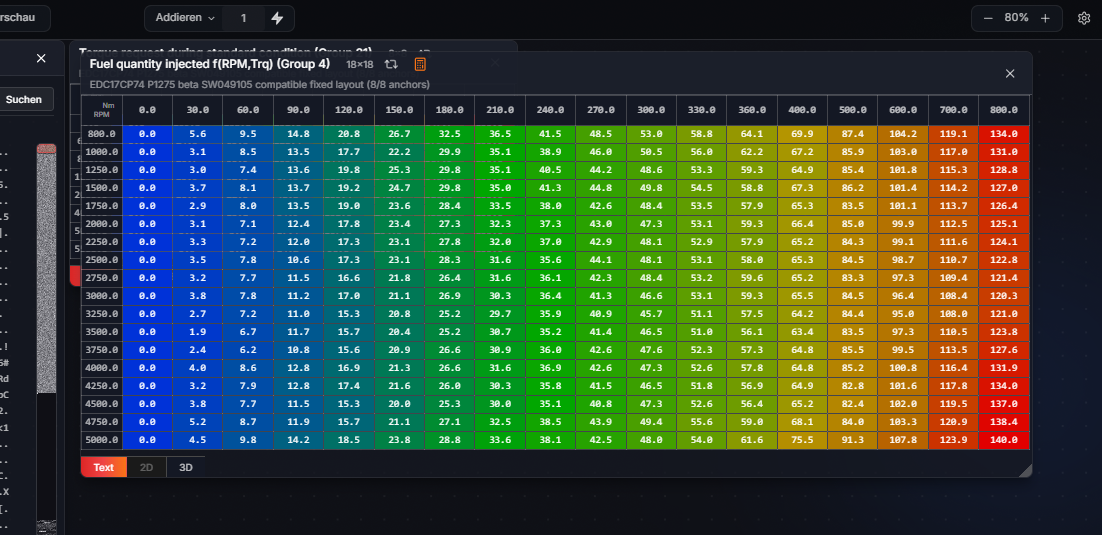
Task: Switch to the 3D view tab
Action: (x=186, y=467)
